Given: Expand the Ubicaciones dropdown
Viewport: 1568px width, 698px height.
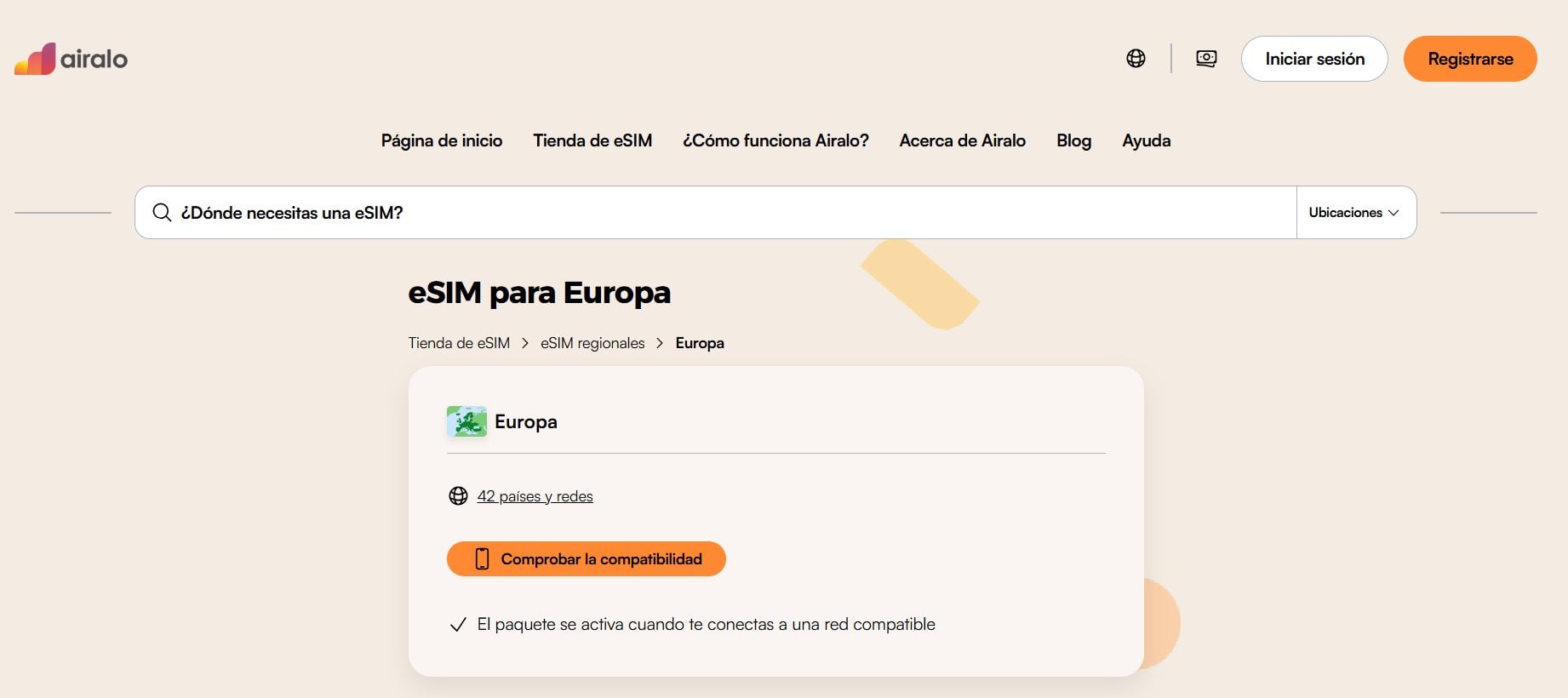Looking at the screenshot, I should pyautogui.click(x=1355, y=213).
